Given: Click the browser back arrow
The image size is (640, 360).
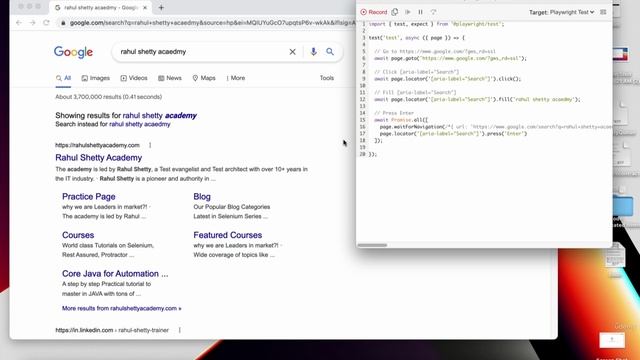Looking at the screenshot, I should (19, 23).
